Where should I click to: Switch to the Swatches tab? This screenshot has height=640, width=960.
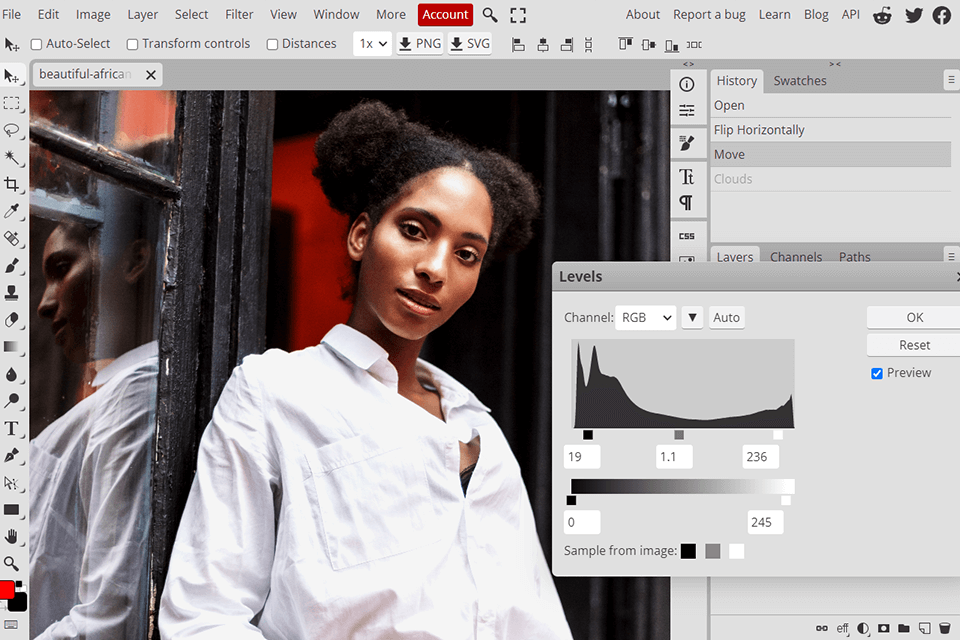799,81
